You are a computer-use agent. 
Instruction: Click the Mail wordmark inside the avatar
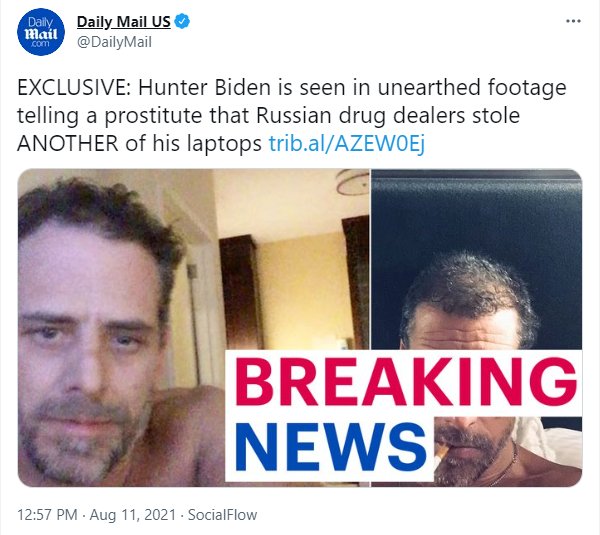pyautogui.click(x=41, y=34)
